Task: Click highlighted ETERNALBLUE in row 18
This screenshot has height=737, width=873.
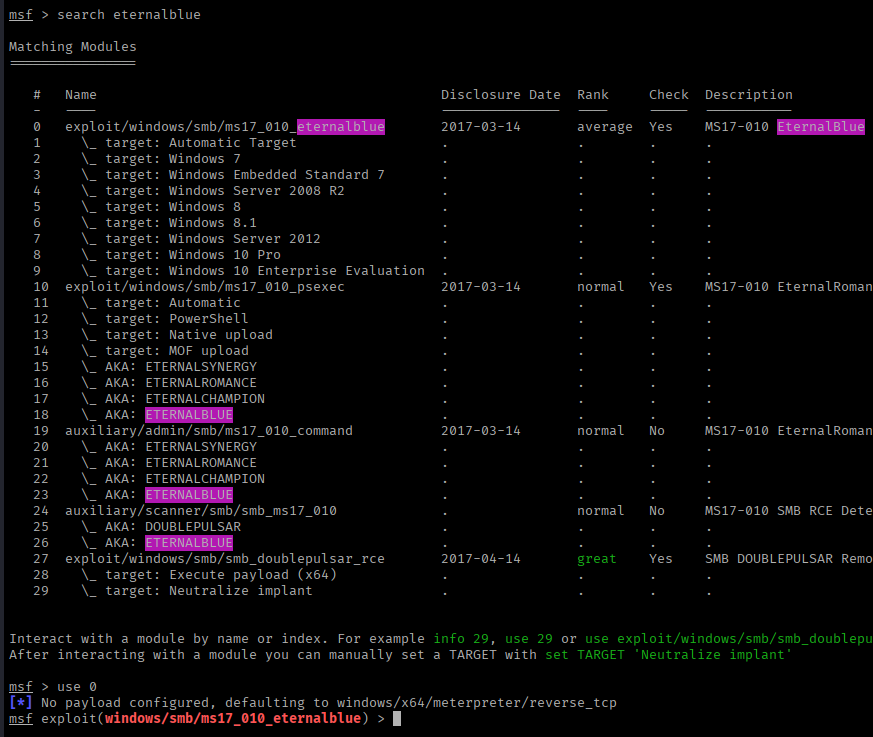Action: click(189, 415)
